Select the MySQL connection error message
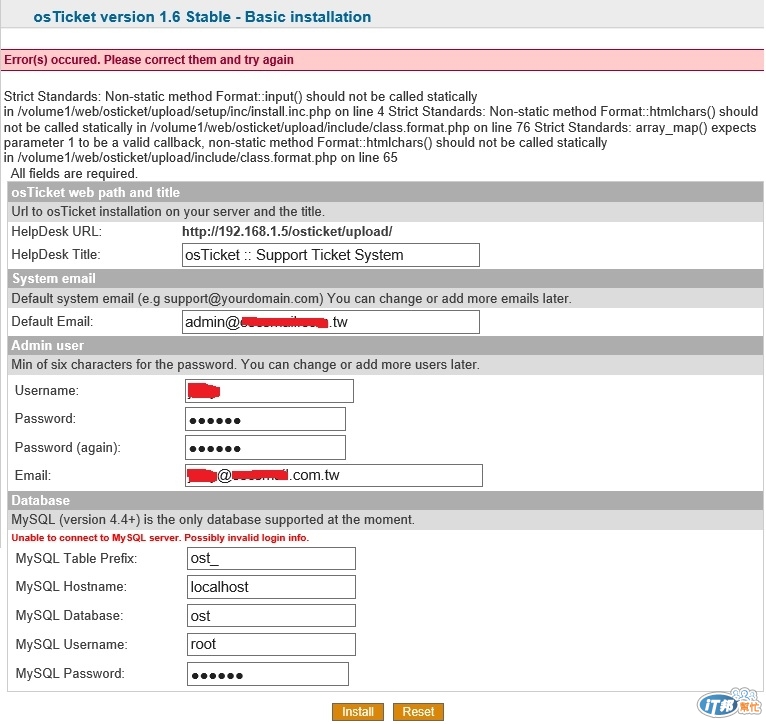The height and width of the screenshot is (724, 766). click(x=160, y=538)
